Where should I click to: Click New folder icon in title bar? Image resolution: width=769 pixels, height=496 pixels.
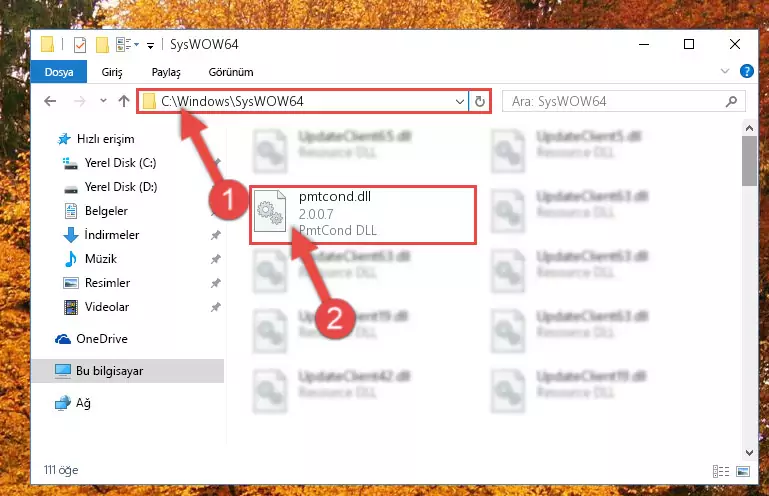click(102, 45)
